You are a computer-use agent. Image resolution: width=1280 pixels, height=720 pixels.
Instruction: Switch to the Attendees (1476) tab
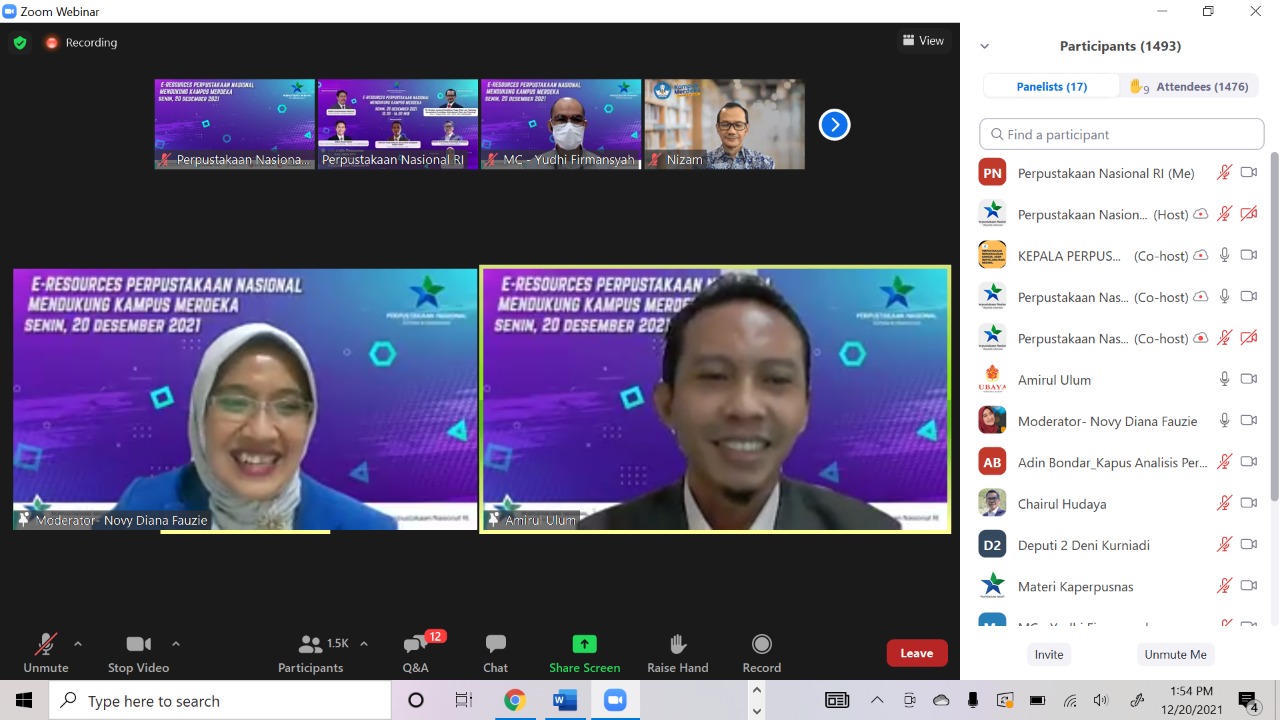pos(1189,87)
